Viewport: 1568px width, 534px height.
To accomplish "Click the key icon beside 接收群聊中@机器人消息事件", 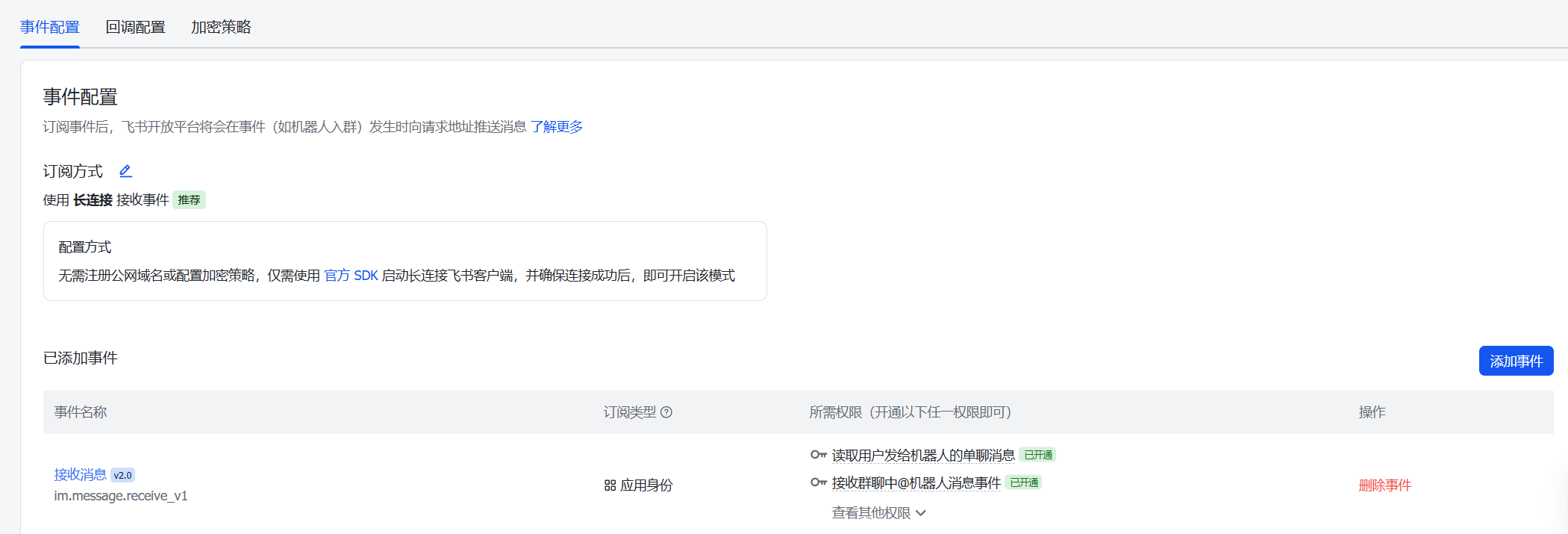I will point(818,482).
